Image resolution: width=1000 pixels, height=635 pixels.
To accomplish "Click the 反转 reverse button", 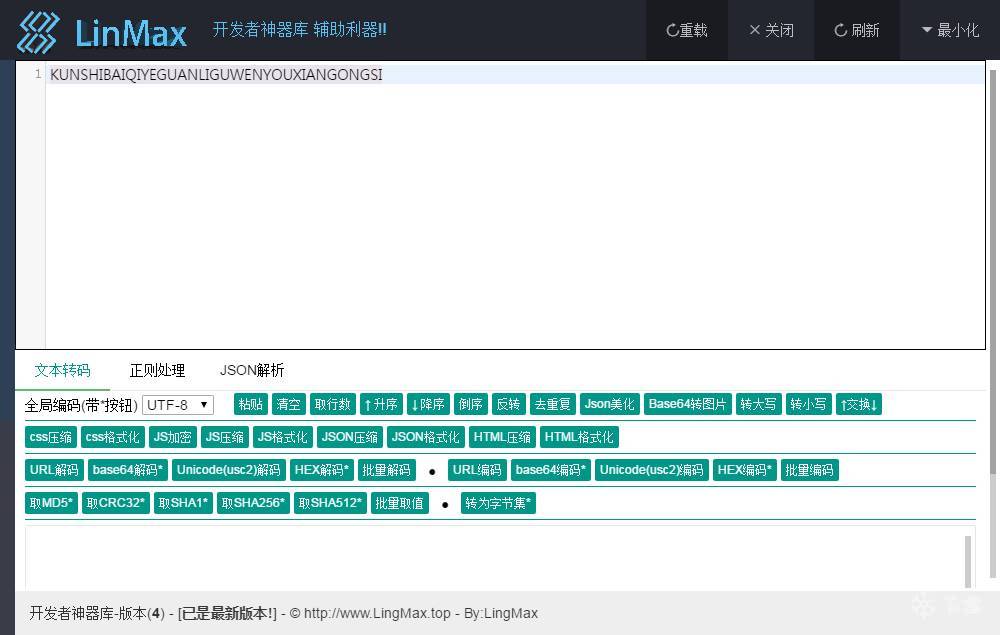I will pos(508,404).
